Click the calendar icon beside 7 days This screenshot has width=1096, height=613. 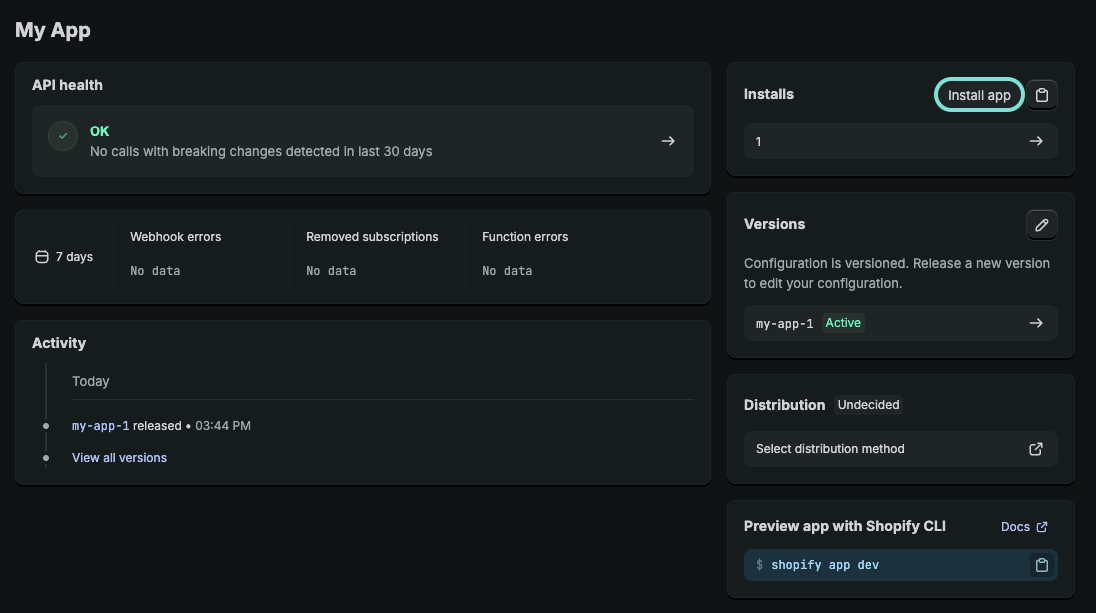42,257
